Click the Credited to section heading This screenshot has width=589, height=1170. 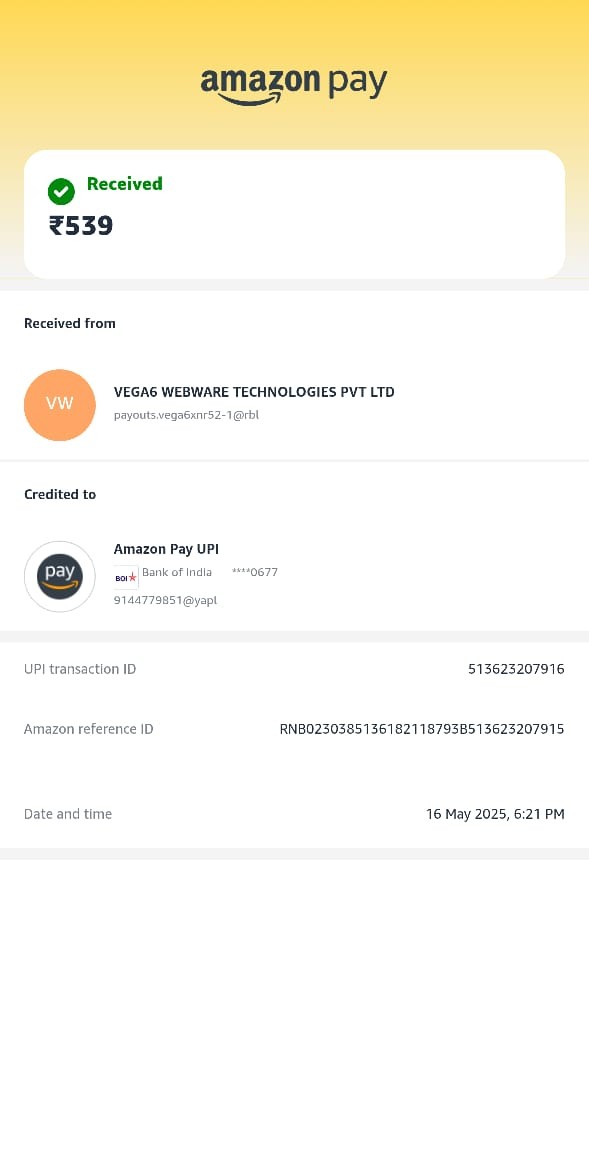pyautogui.click(x=60, y=494)
